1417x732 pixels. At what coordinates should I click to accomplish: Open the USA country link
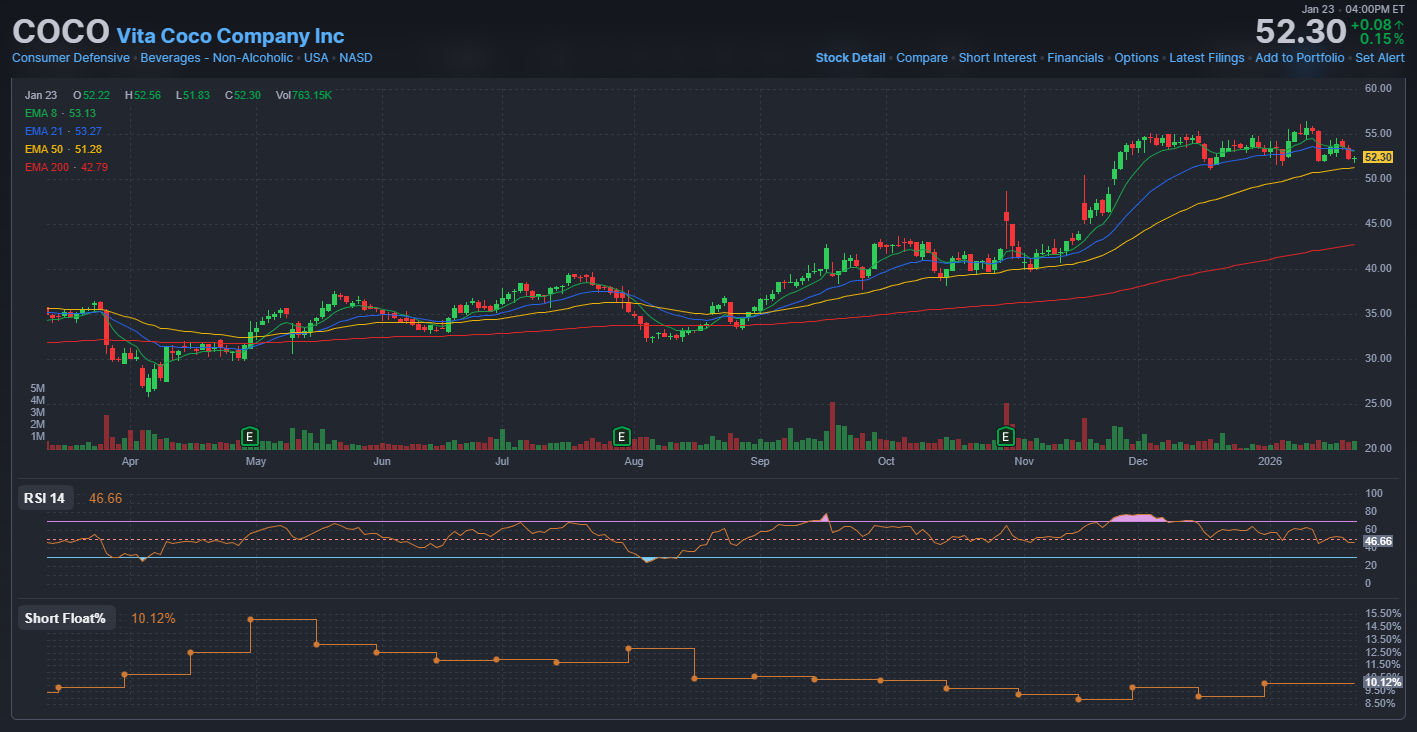pos(316,58)
